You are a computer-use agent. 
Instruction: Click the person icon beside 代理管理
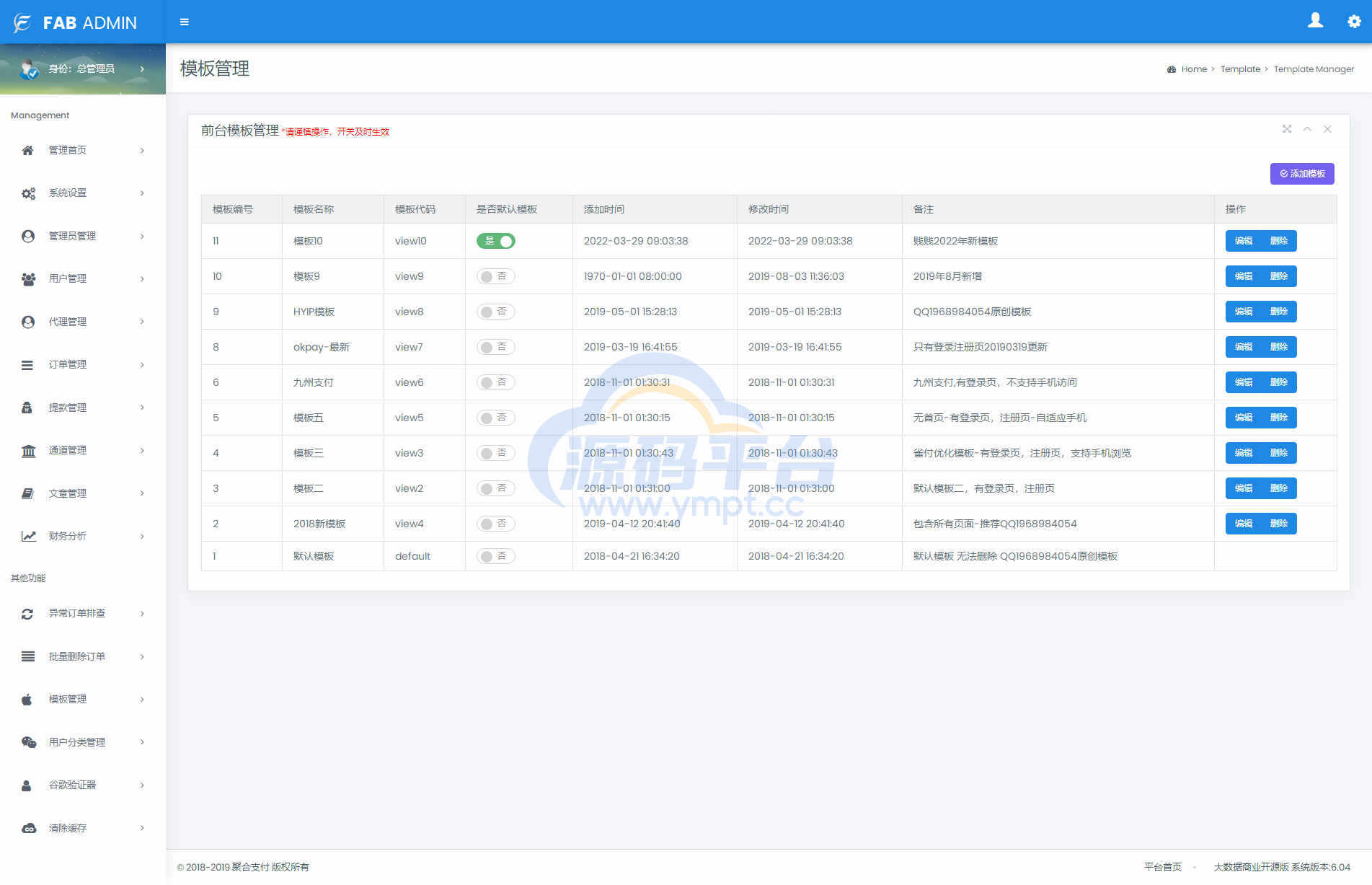(28, 322)
